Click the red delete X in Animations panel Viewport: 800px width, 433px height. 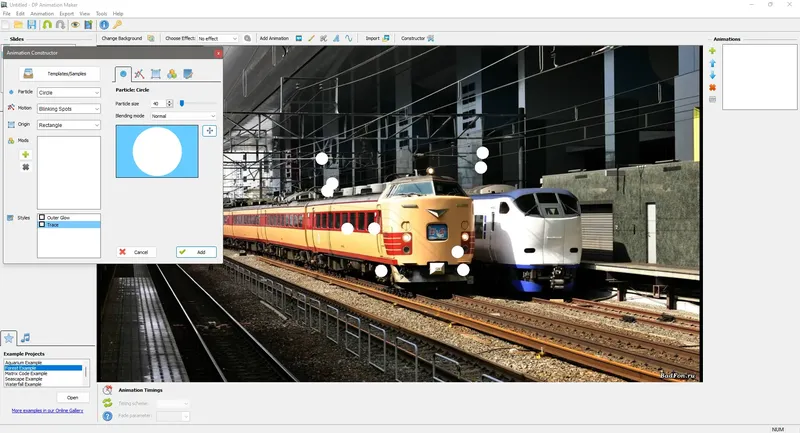point(712,88)
